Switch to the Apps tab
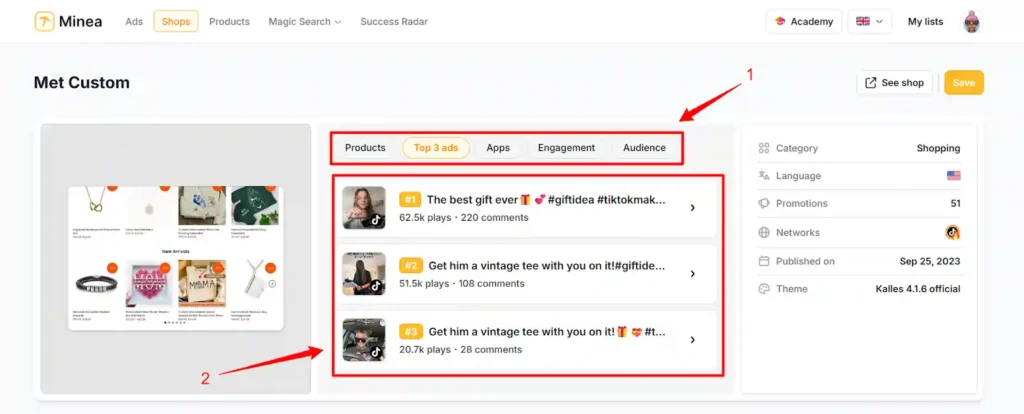 [498, 148]
